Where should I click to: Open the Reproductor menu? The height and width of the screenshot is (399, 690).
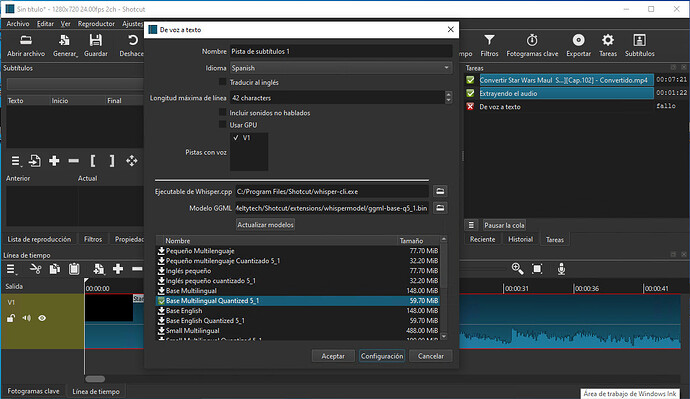tap(96, 24)
